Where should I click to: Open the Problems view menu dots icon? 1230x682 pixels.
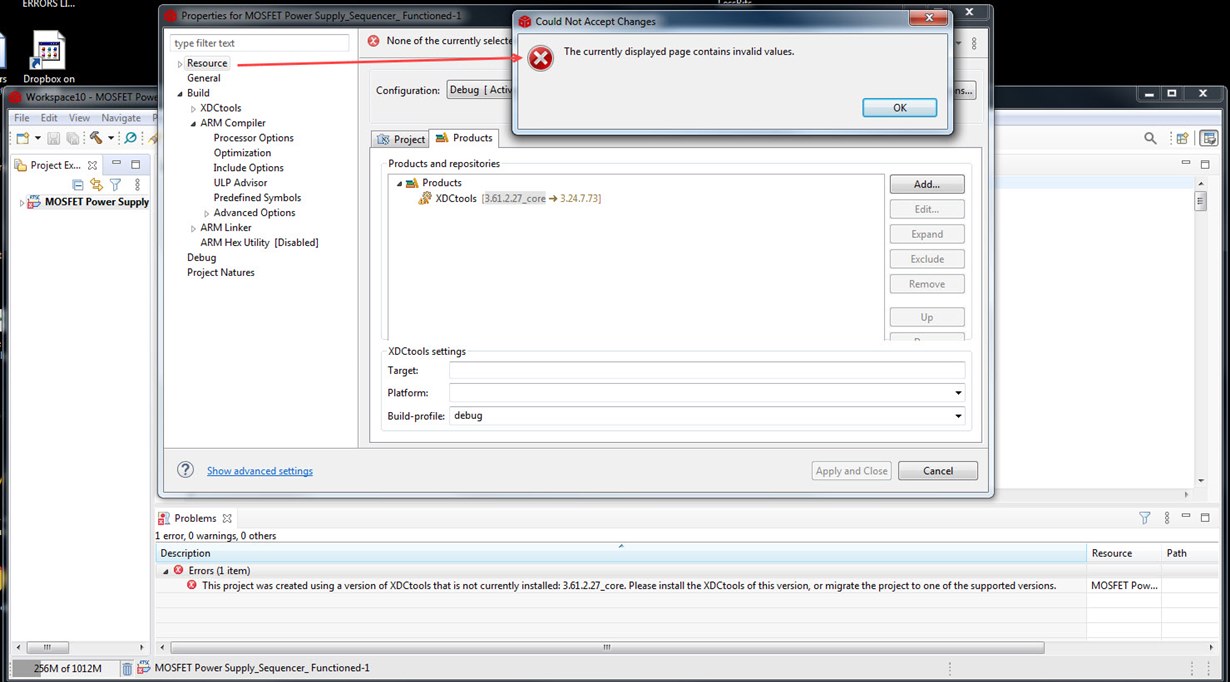click(1167, 518)
